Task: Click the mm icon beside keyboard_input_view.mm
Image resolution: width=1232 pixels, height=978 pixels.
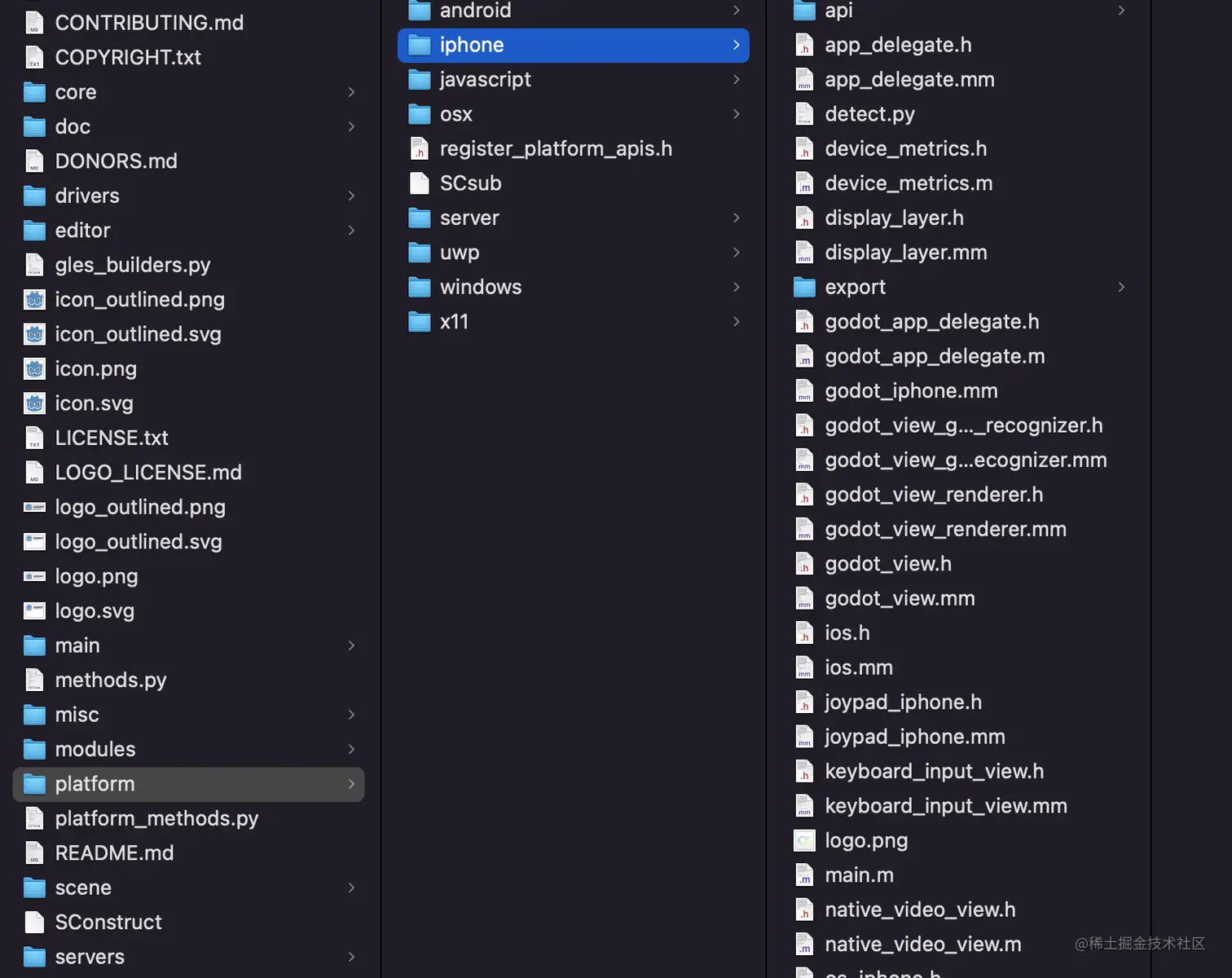Action: [804, 806]
